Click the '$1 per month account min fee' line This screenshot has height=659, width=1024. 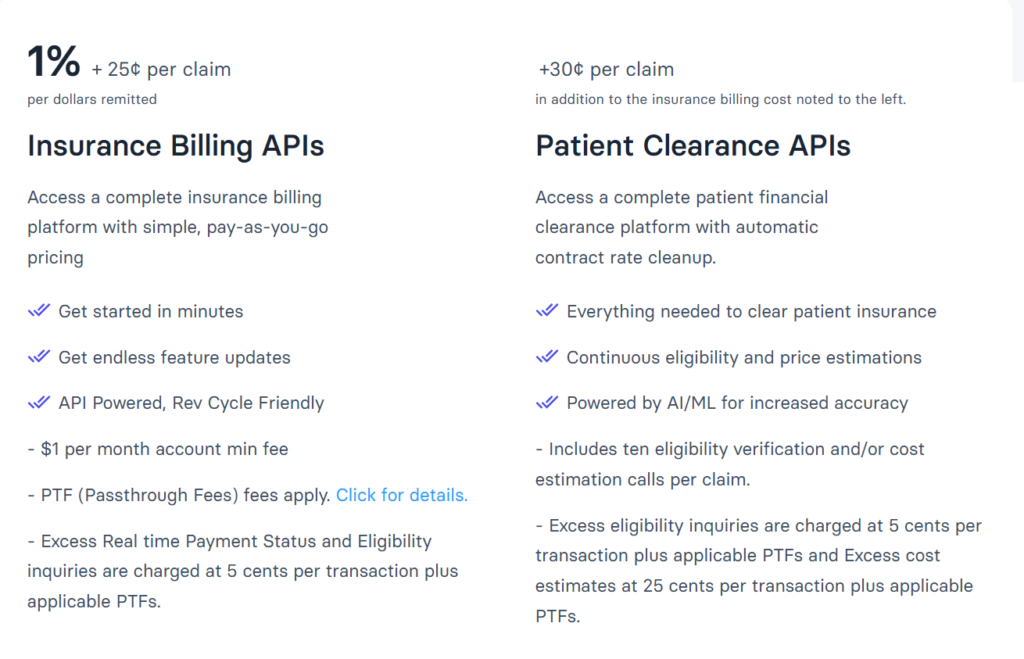pyautogui.click(x=158, y=449)
